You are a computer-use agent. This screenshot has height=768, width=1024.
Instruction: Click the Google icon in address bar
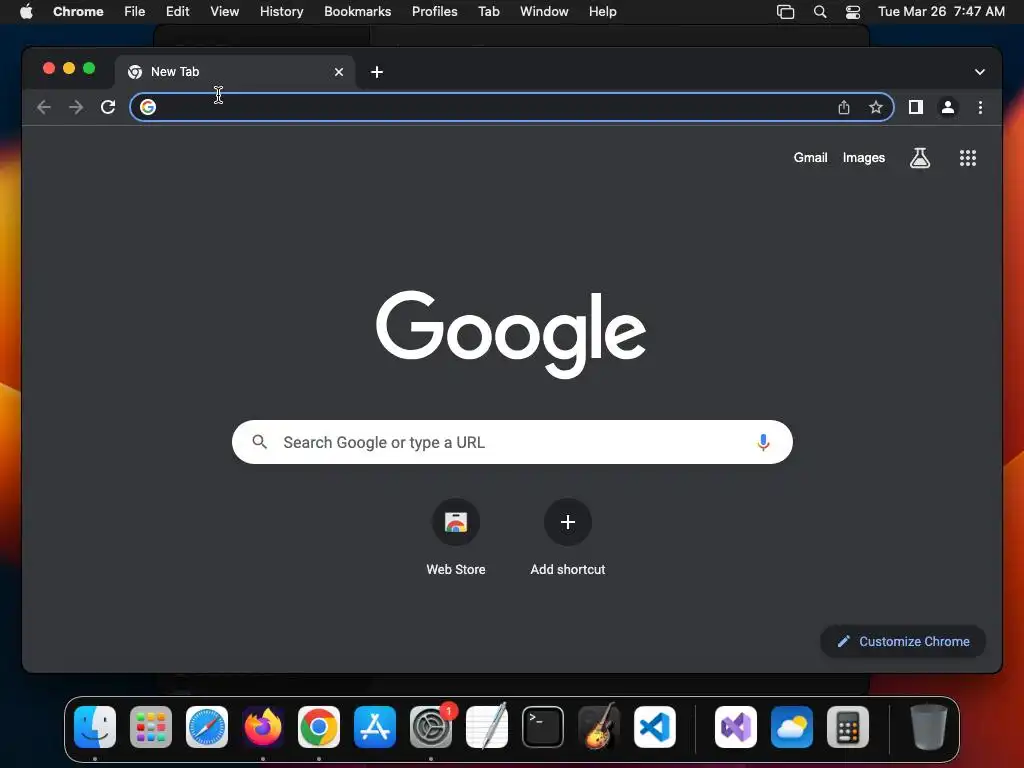[x=148, y=107]
